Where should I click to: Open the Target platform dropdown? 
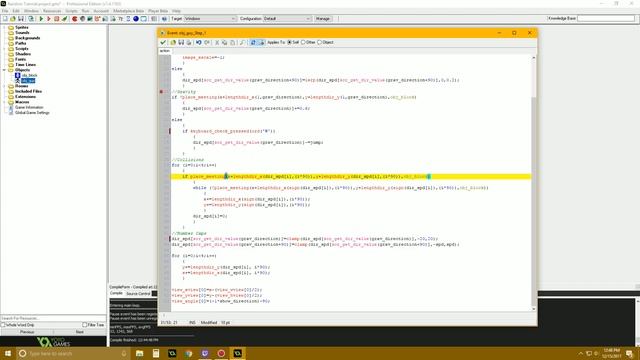point(210,19)
